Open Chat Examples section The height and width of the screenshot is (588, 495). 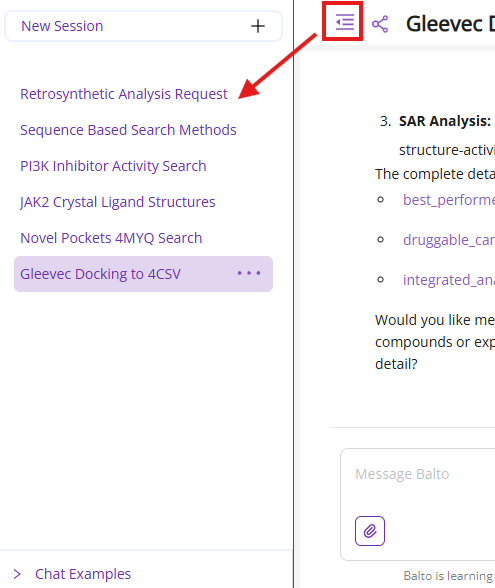pos(83,574)
